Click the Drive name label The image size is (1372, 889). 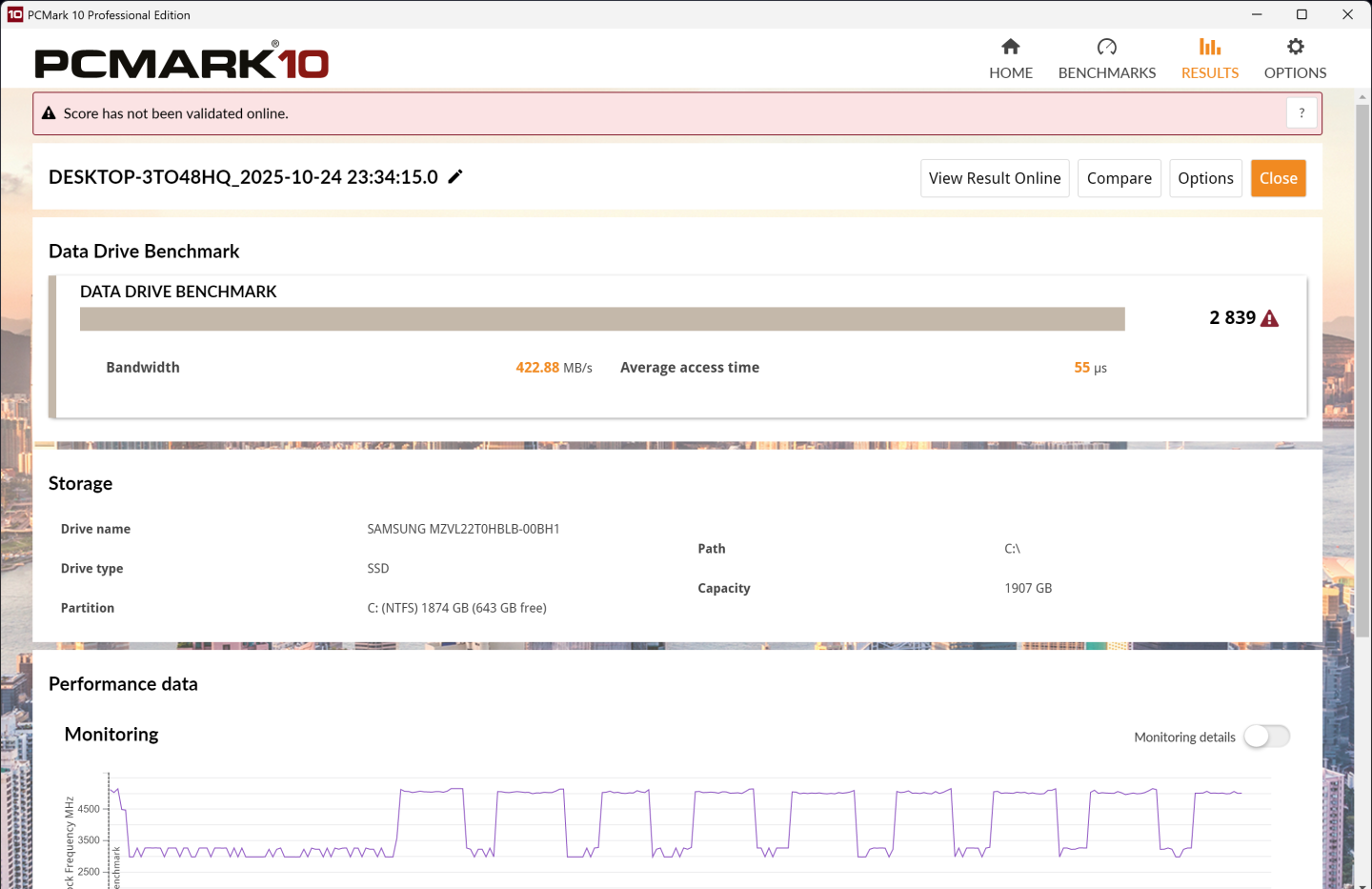click(x=95, y=529)
